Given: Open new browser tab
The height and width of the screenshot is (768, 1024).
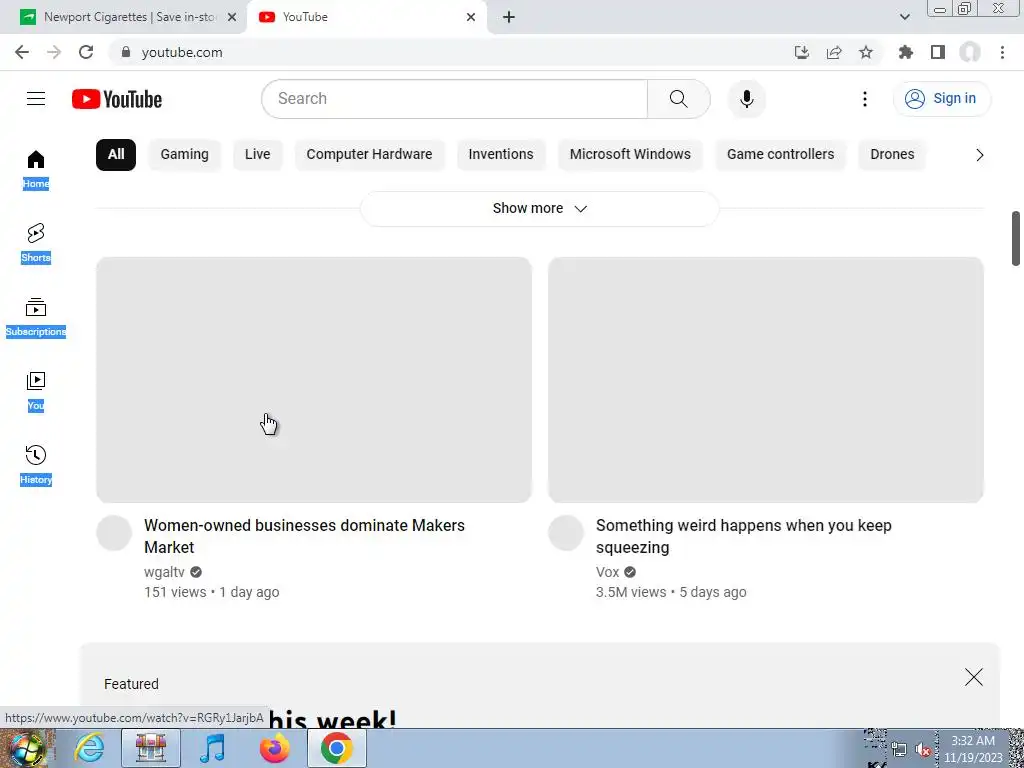Looking at the screenshot, I should 509,17.
